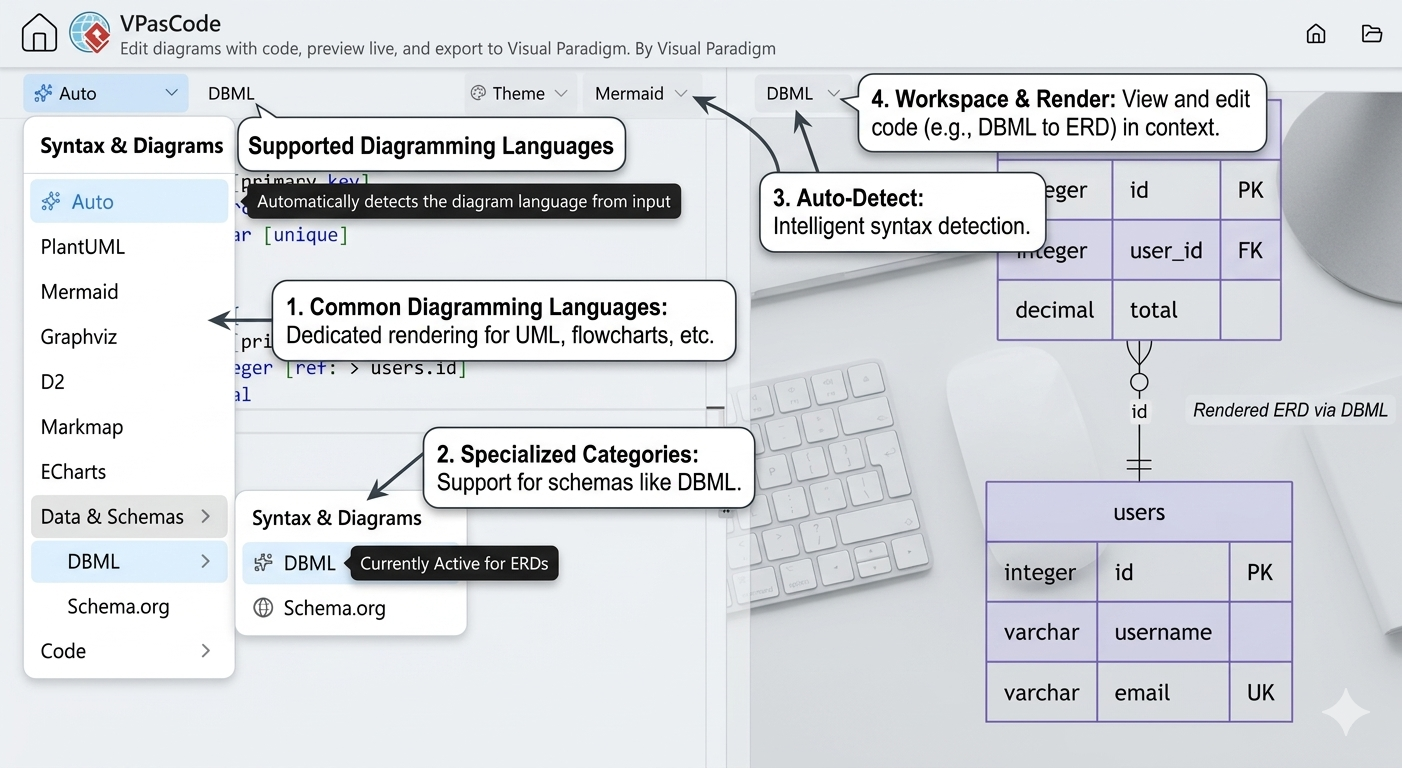This screenshot has height=768, width=1402.
Task: Expand the Data & Schemas submenu arrow
Action: pyautogui.click(x=206, y=516)
